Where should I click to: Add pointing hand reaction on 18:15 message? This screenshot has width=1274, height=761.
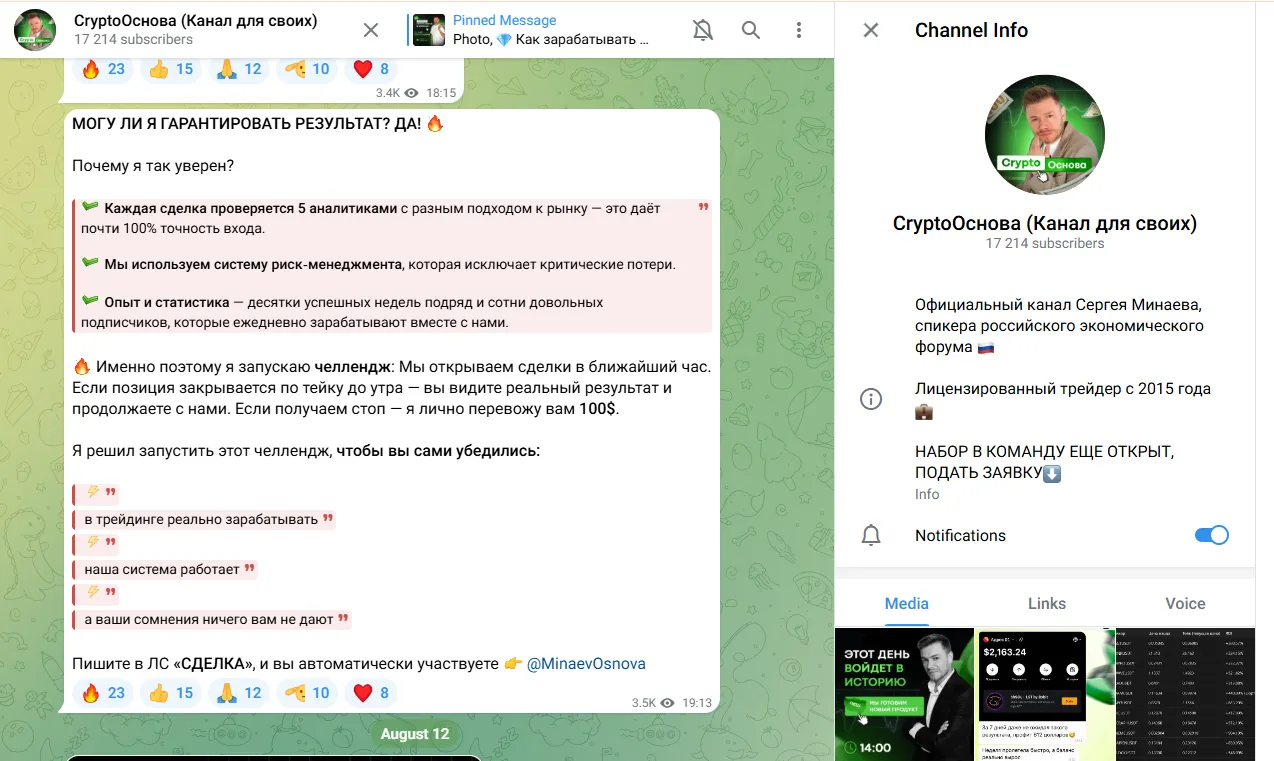click(x=307, y=69)
